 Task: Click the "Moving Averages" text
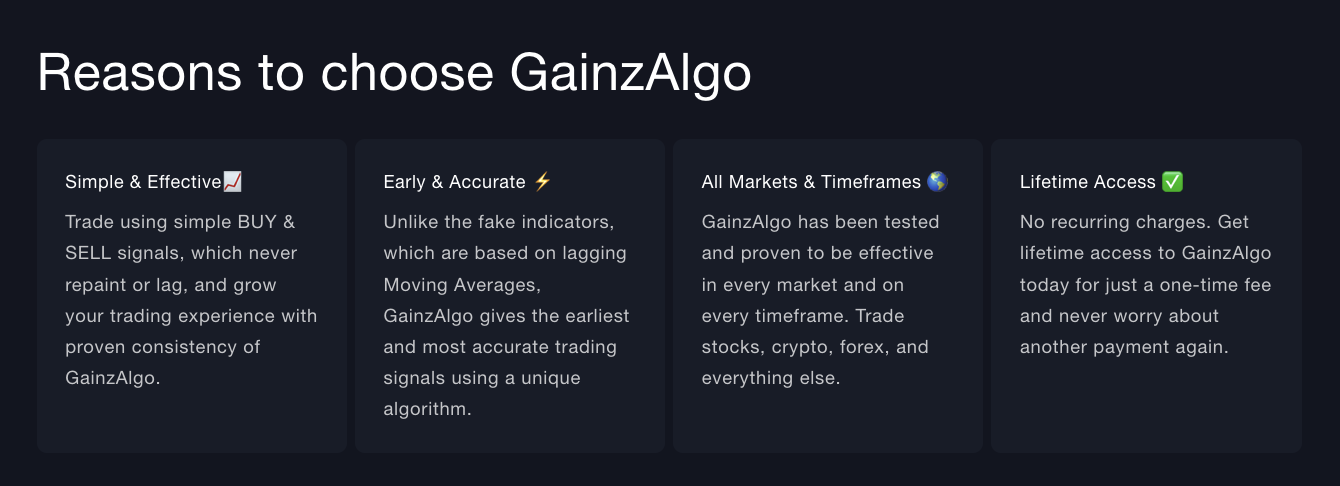(461, 285)
